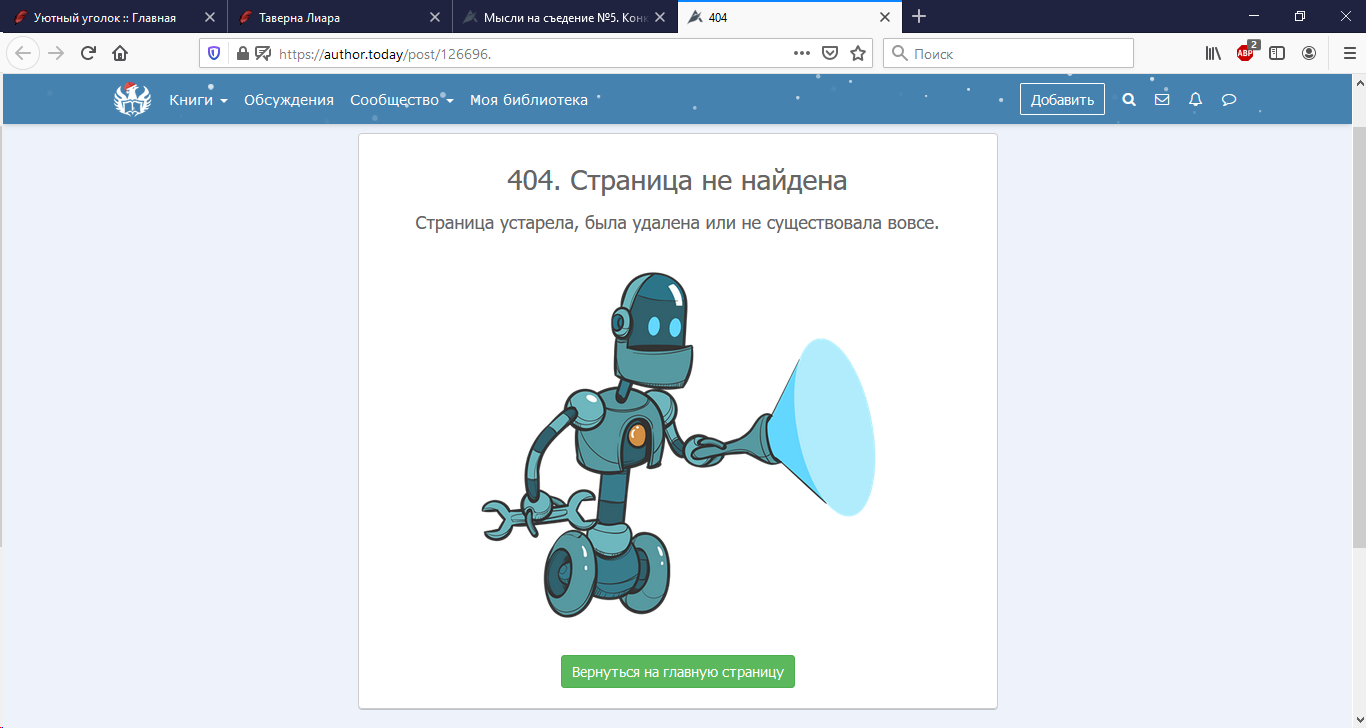Bookmark this page with star icon
Screen dimensions: 1366x728
(x=857, y=54)
